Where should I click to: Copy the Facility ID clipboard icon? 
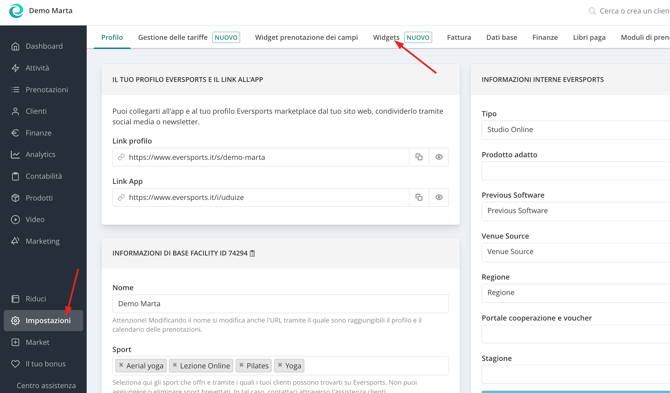point(252,253)
